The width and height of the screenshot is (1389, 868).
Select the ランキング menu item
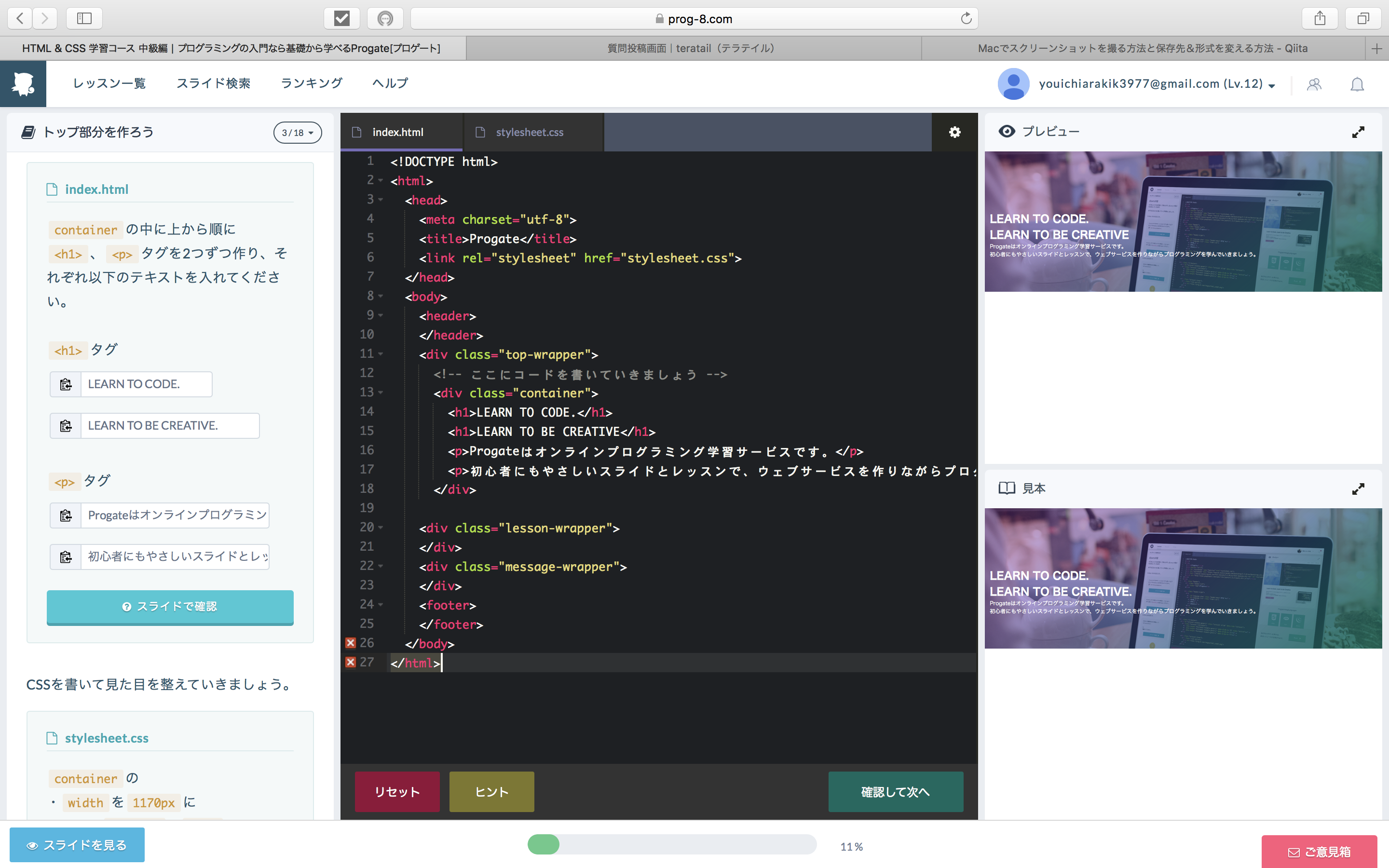[x=312, y=83]
